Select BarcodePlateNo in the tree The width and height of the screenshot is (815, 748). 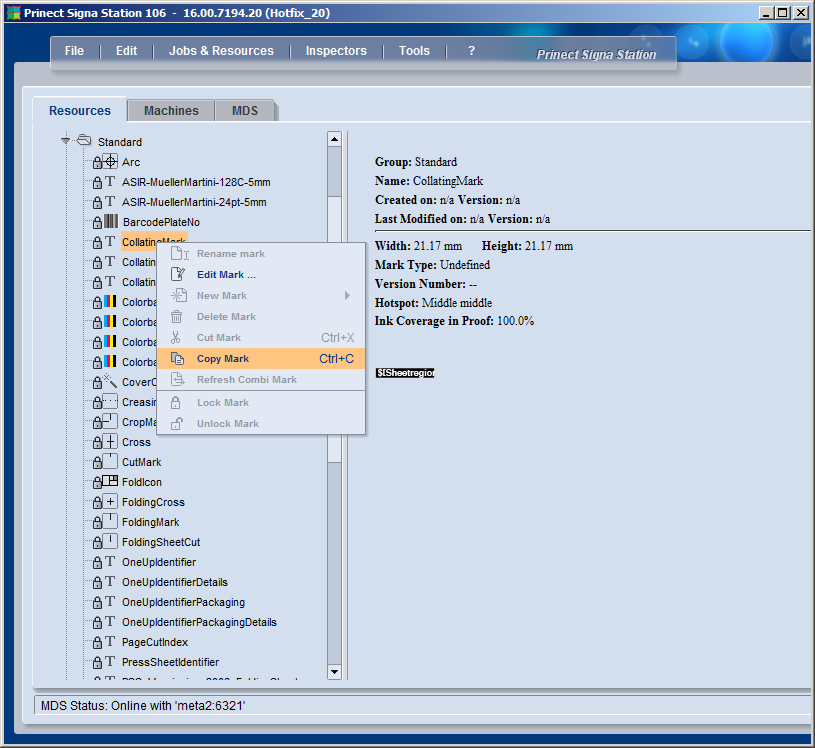161,222
